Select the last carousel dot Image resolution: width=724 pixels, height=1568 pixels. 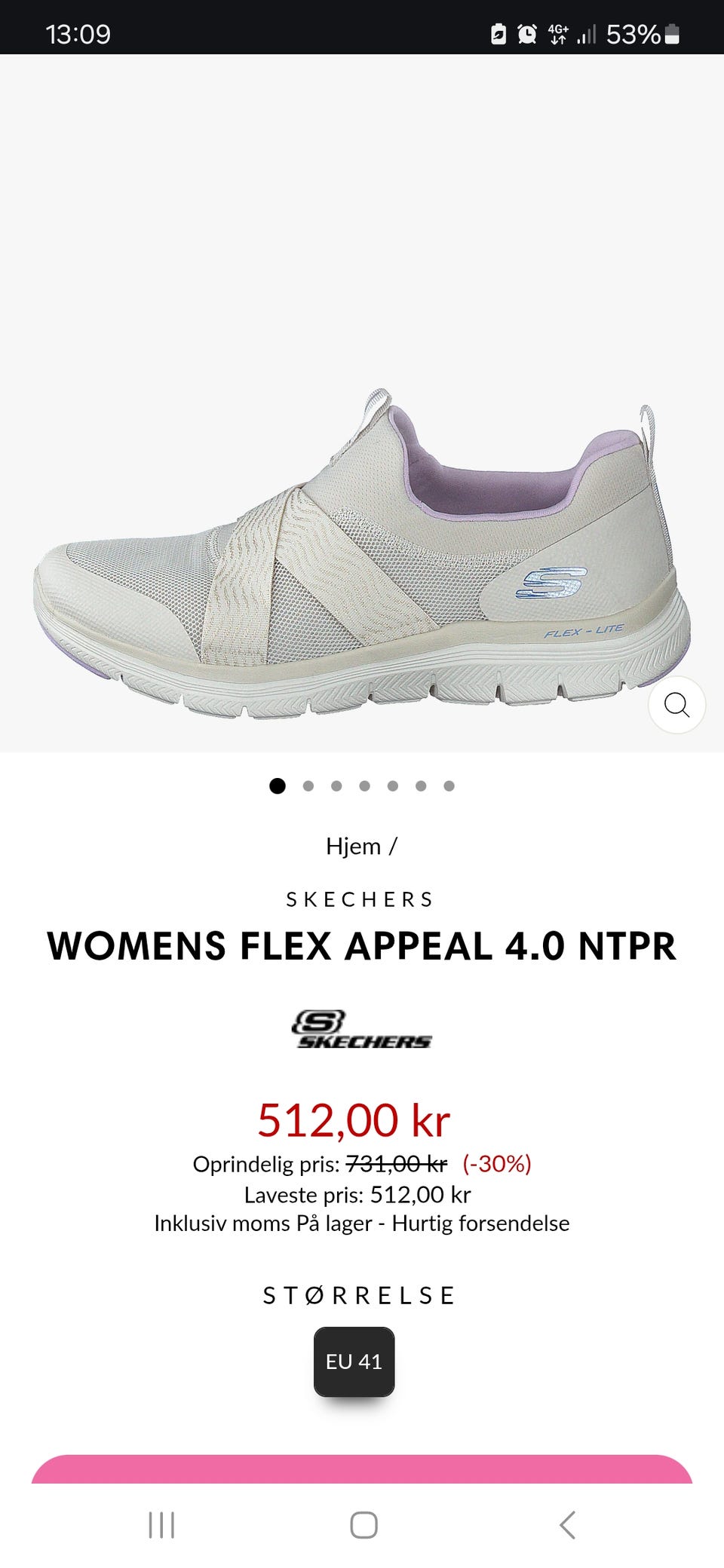(x=449, y=786)
